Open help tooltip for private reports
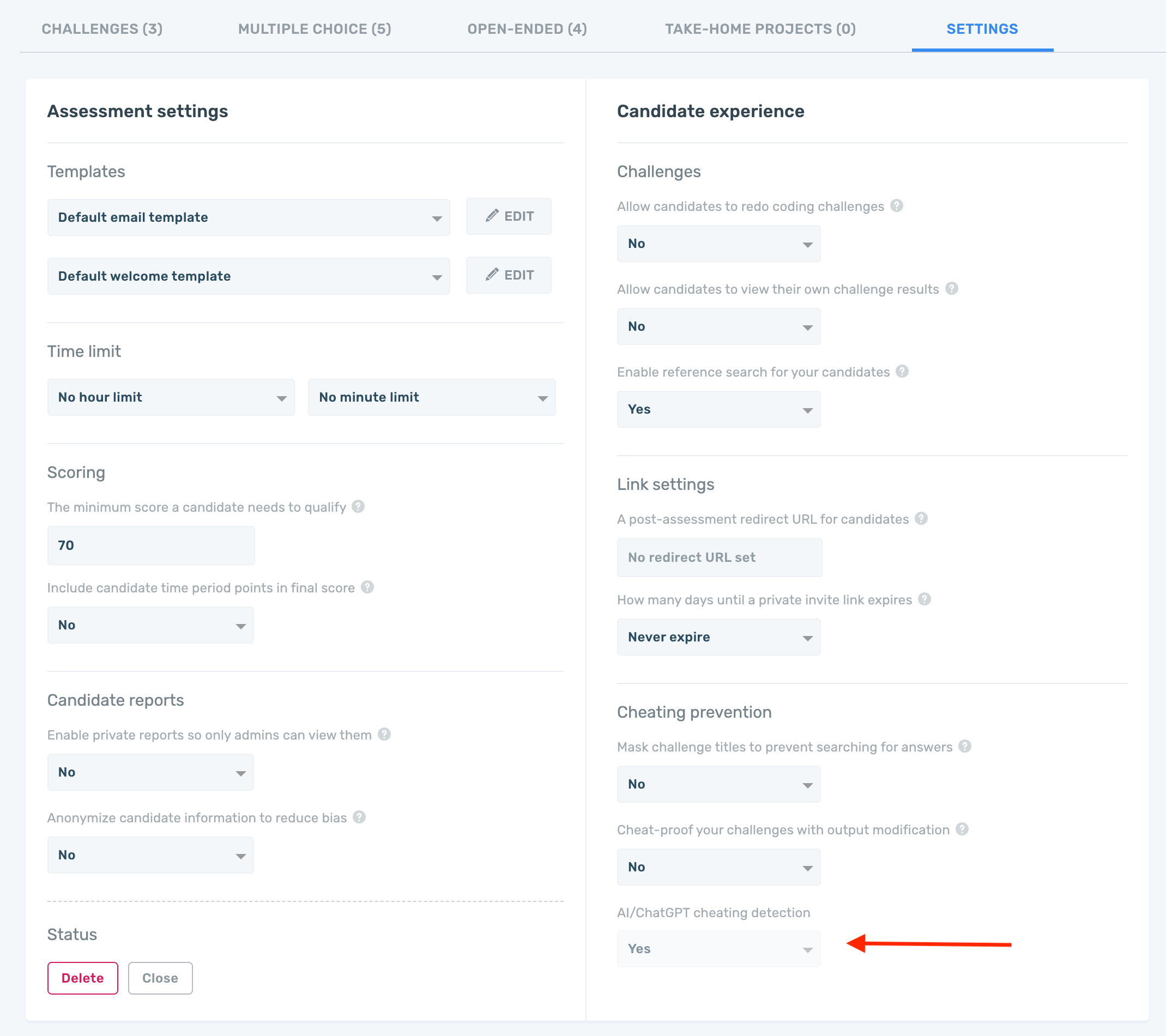 [x=384, y=734]
